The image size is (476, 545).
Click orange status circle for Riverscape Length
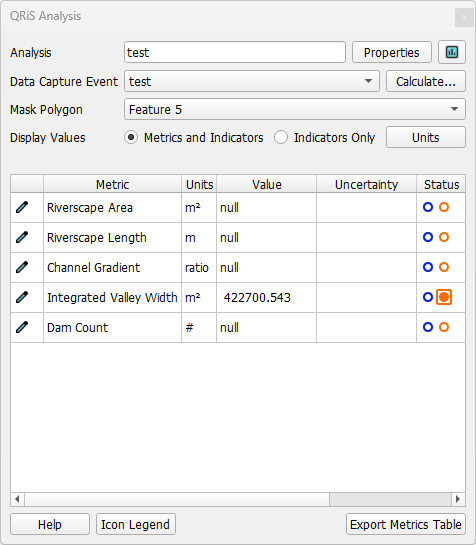(x=444, y=237)
